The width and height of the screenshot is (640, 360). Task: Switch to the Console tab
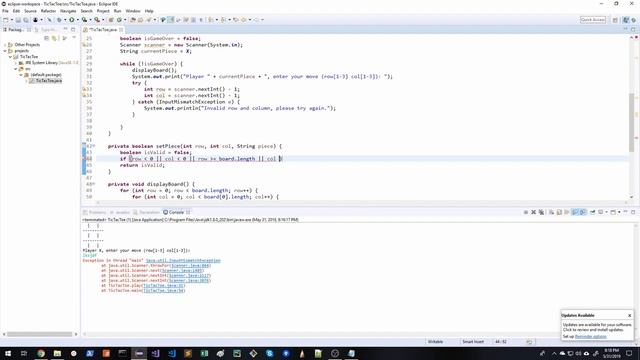pos(176,212)
